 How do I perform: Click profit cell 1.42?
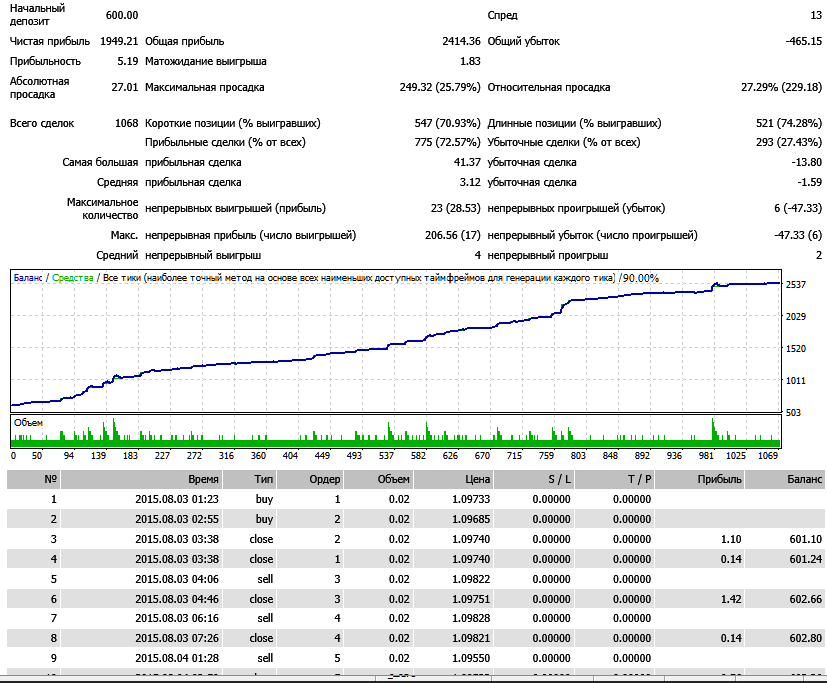731,600
